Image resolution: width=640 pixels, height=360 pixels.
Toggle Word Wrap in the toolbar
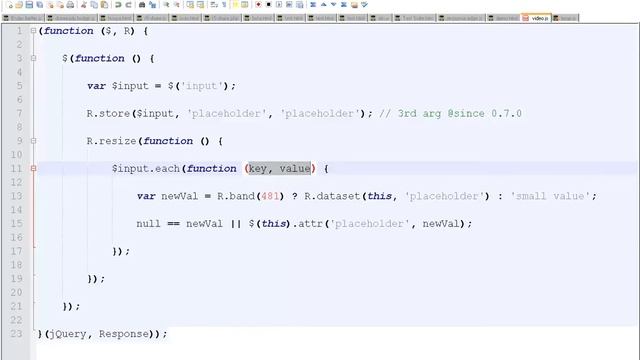[213, 5]
